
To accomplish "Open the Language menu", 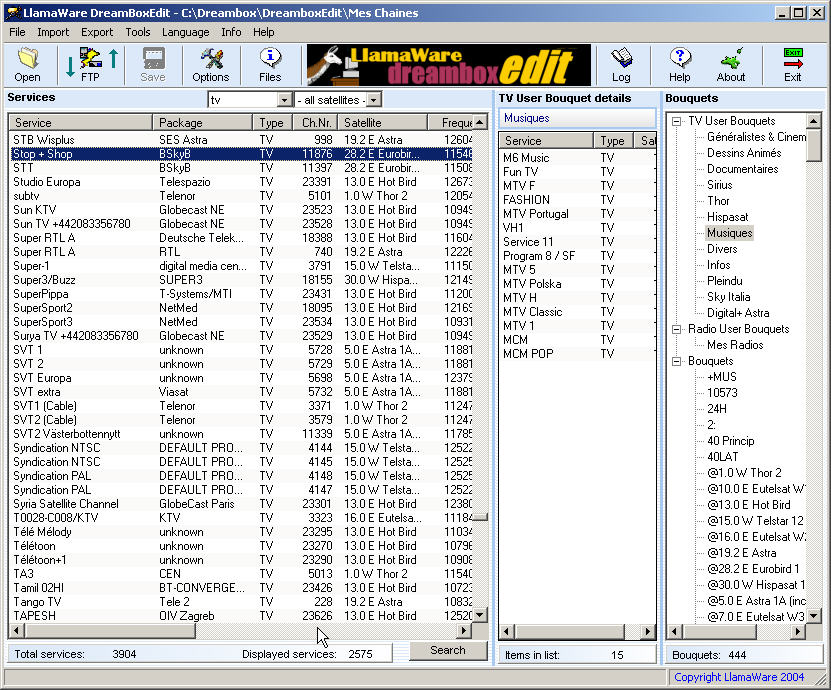I will (185, 32).
